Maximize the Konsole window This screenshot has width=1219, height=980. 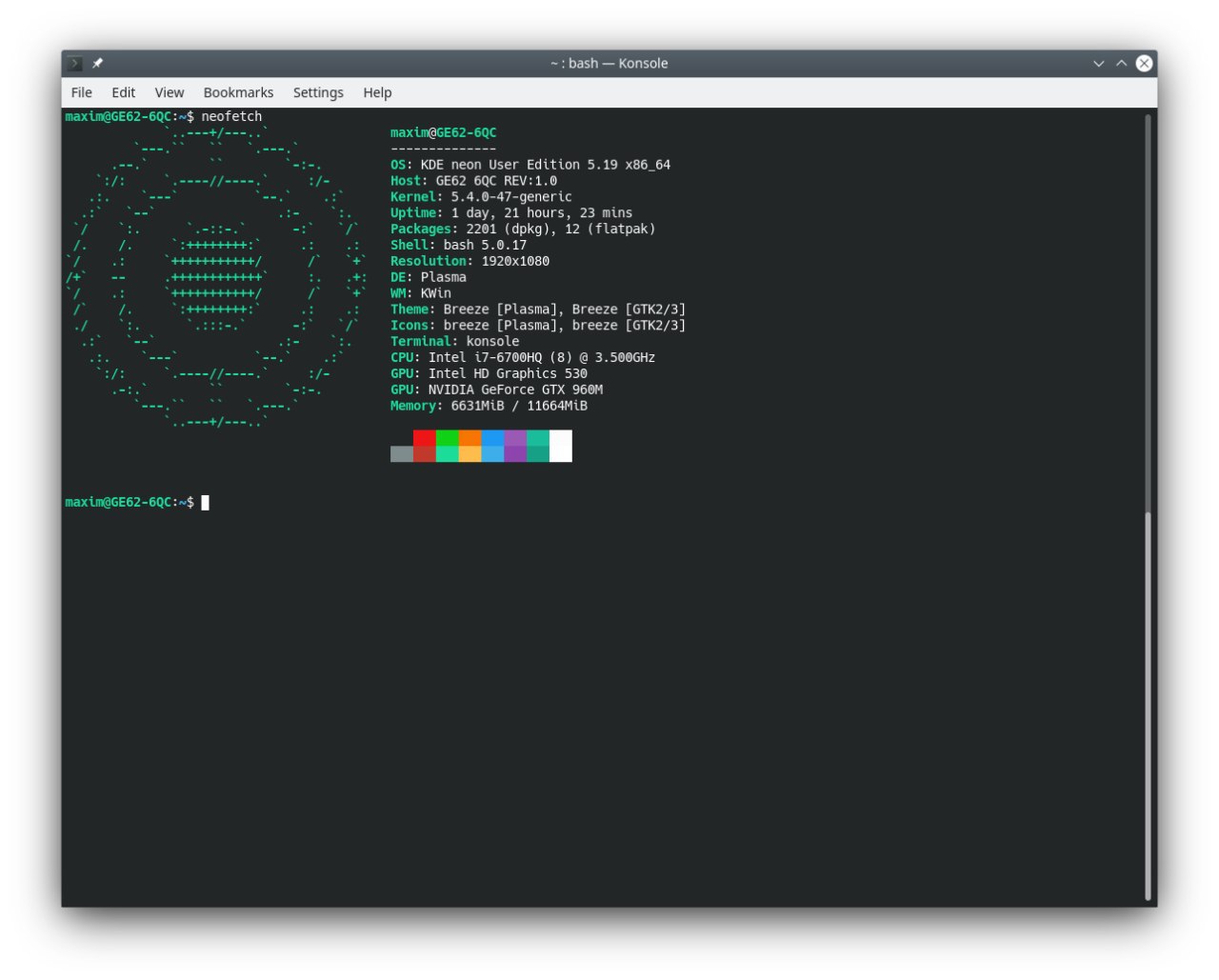[1121, 64]
